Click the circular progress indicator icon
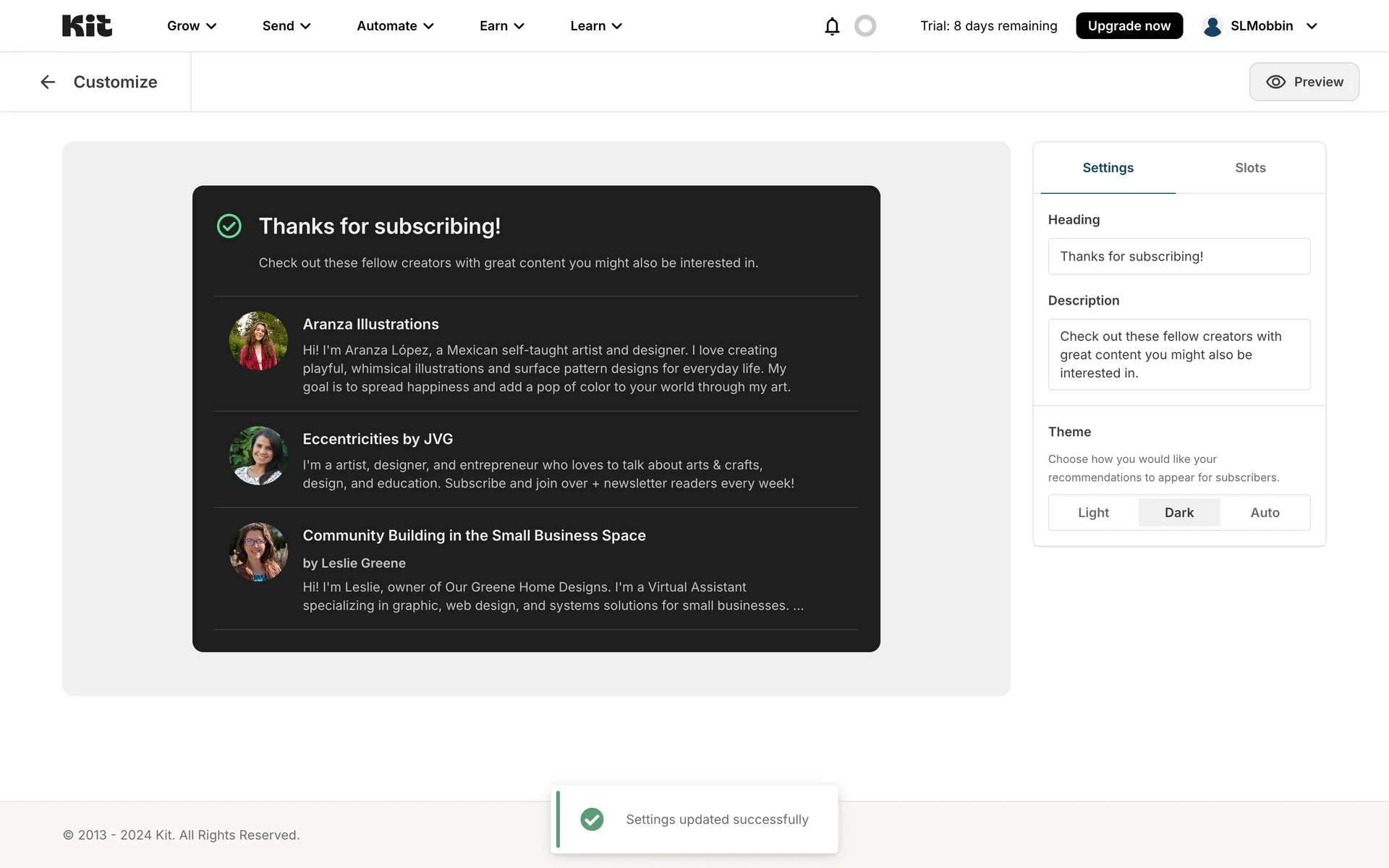 865,26
